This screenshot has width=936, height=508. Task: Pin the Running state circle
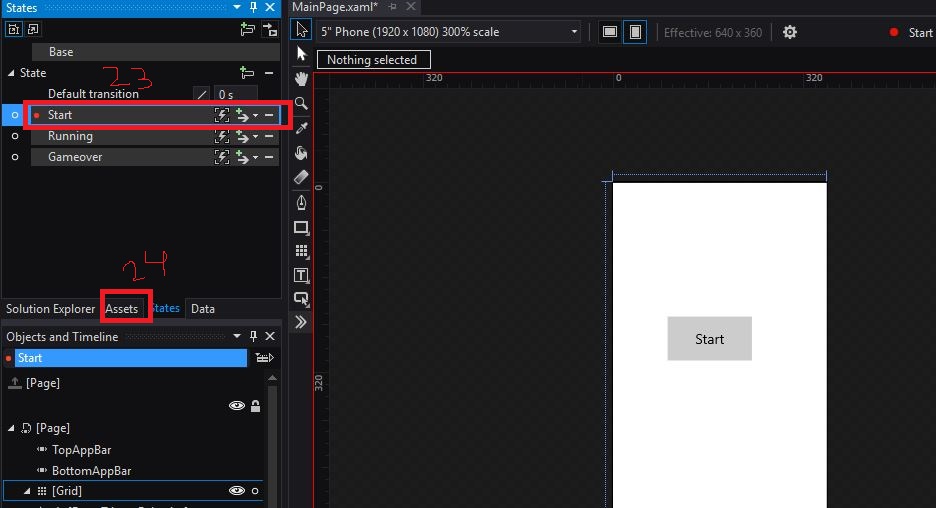point(15,136)
